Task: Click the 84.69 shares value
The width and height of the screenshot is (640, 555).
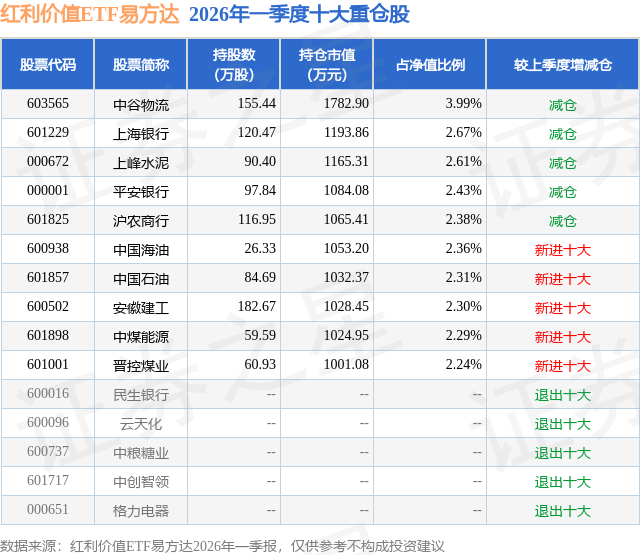Action: [260, 278]
